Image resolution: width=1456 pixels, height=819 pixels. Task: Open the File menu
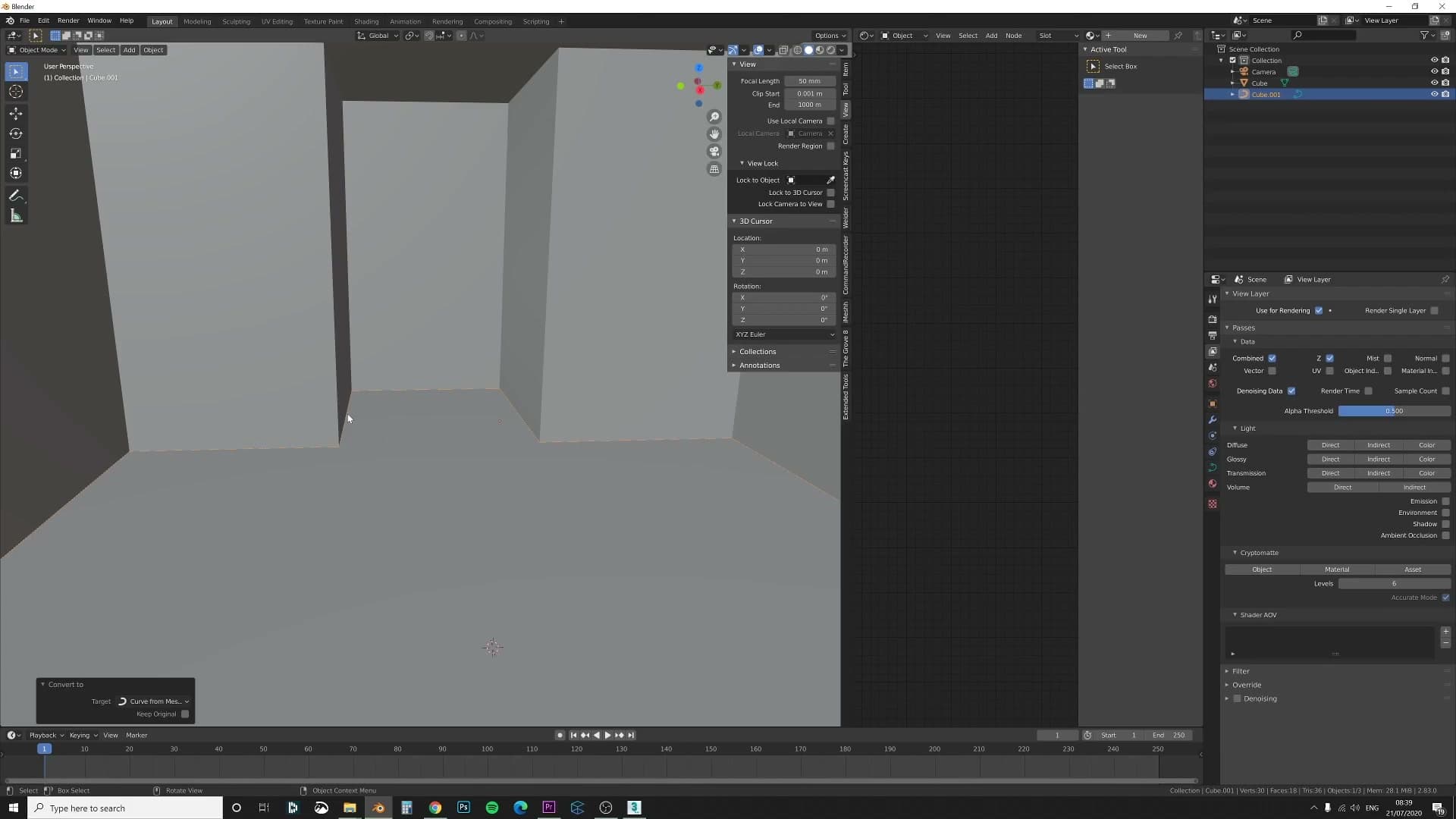coord(24,21)
